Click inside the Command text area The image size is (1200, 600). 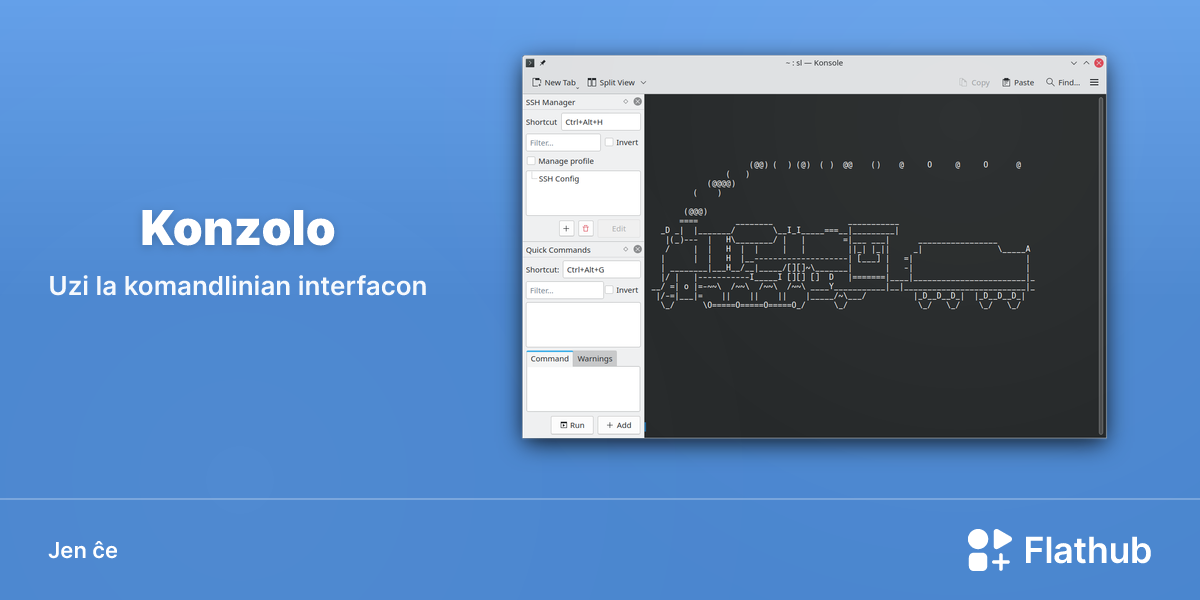point(583,389)
